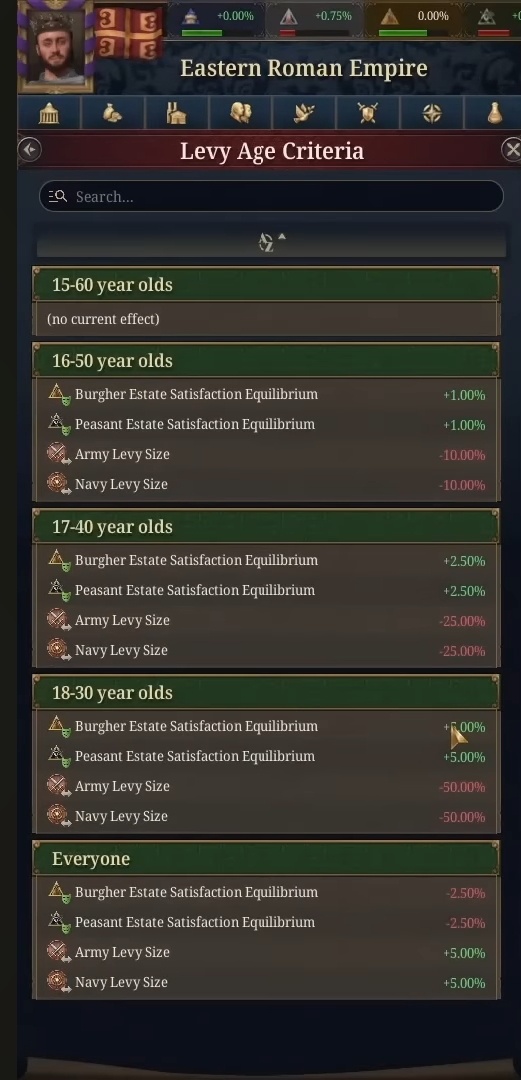The image size is (521, 1080).
Task: Open the government pillared building tab
Action: click(49, 113)
